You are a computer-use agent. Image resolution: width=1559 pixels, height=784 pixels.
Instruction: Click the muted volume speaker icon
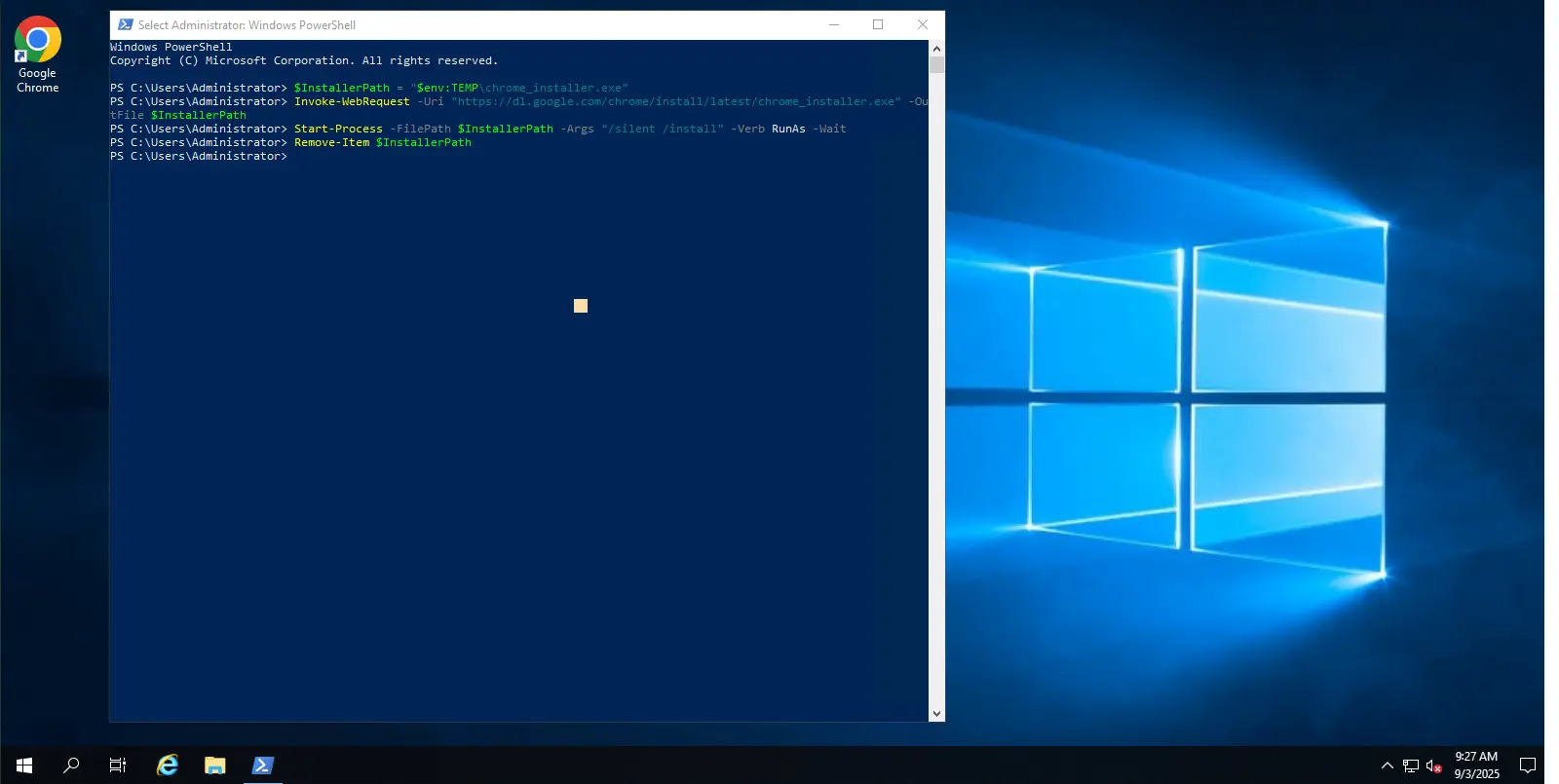click(1433, 766)
